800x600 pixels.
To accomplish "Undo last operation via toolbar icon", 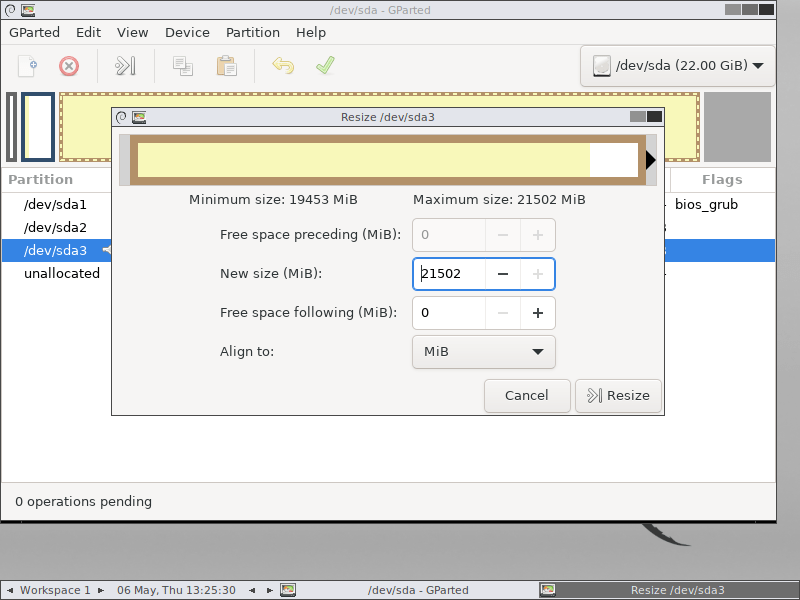I will click(x=283, y=65).
